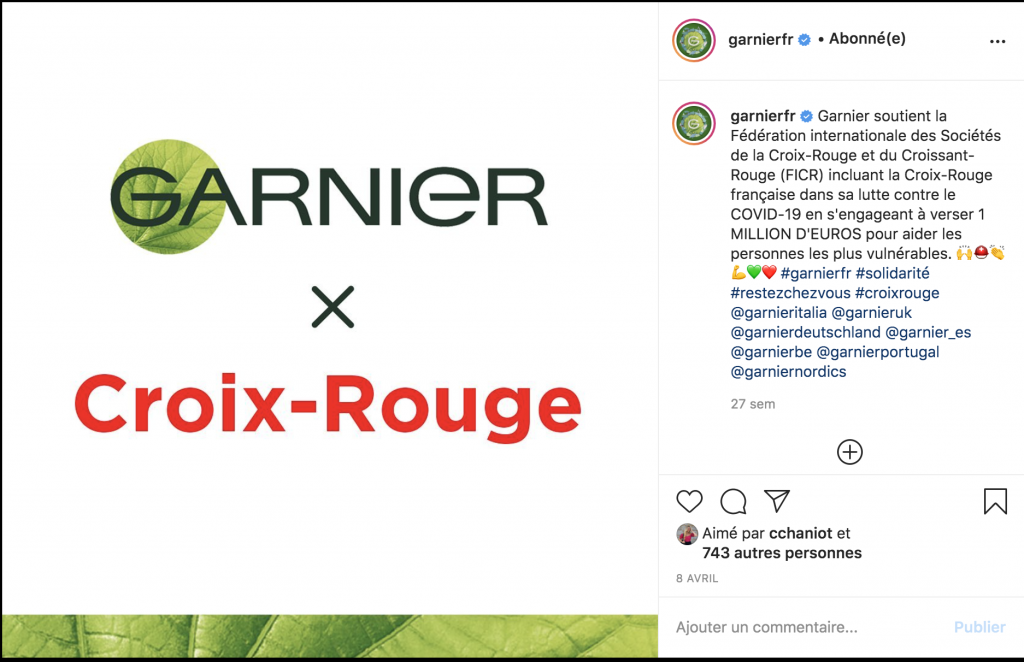Open the #restezchezvous hashtag
The height and width of the screenshot is (662, 1024).
pos(790,292)
